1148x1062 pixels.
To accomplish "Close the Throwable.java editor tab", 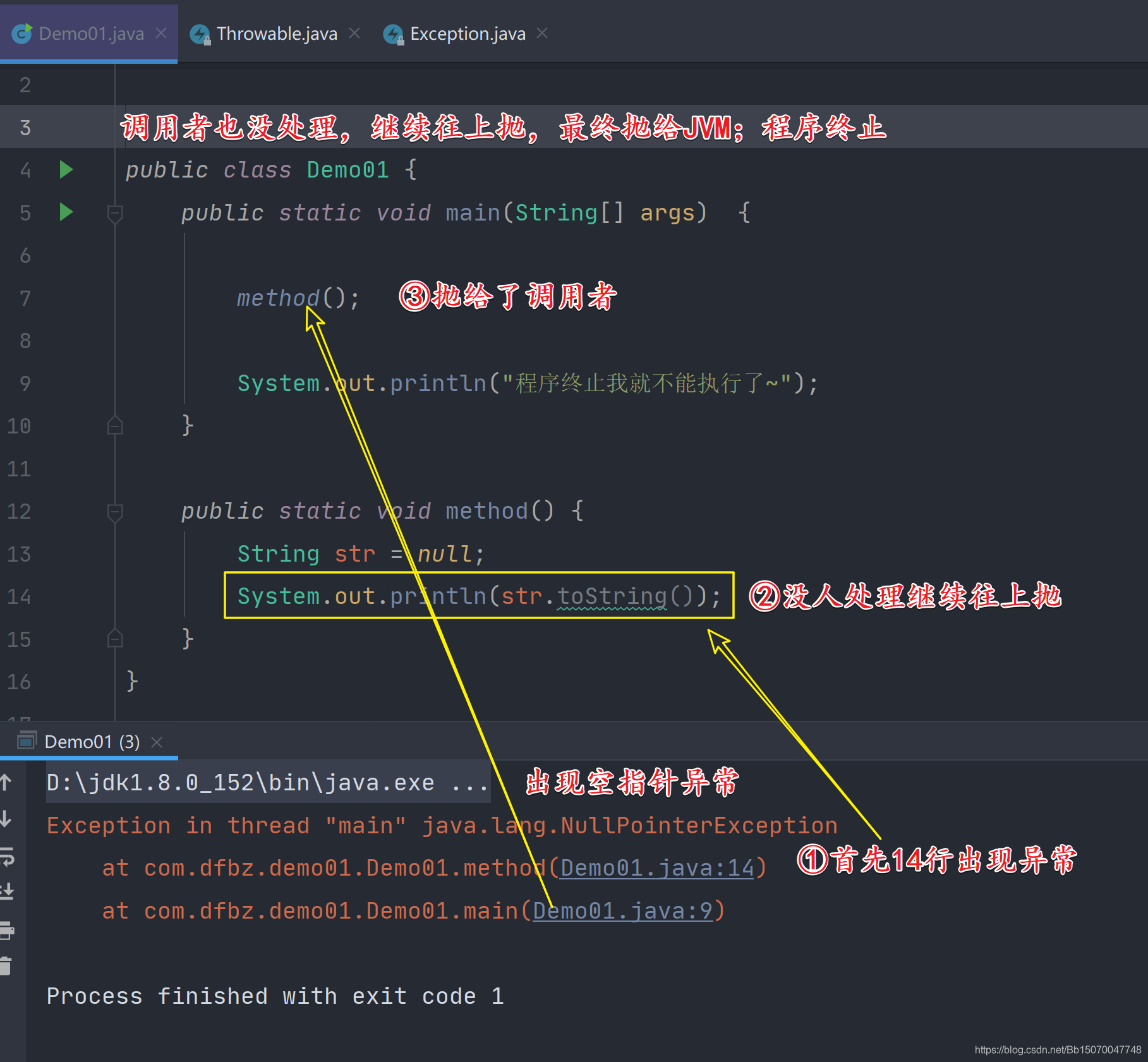I will point(354,33).
